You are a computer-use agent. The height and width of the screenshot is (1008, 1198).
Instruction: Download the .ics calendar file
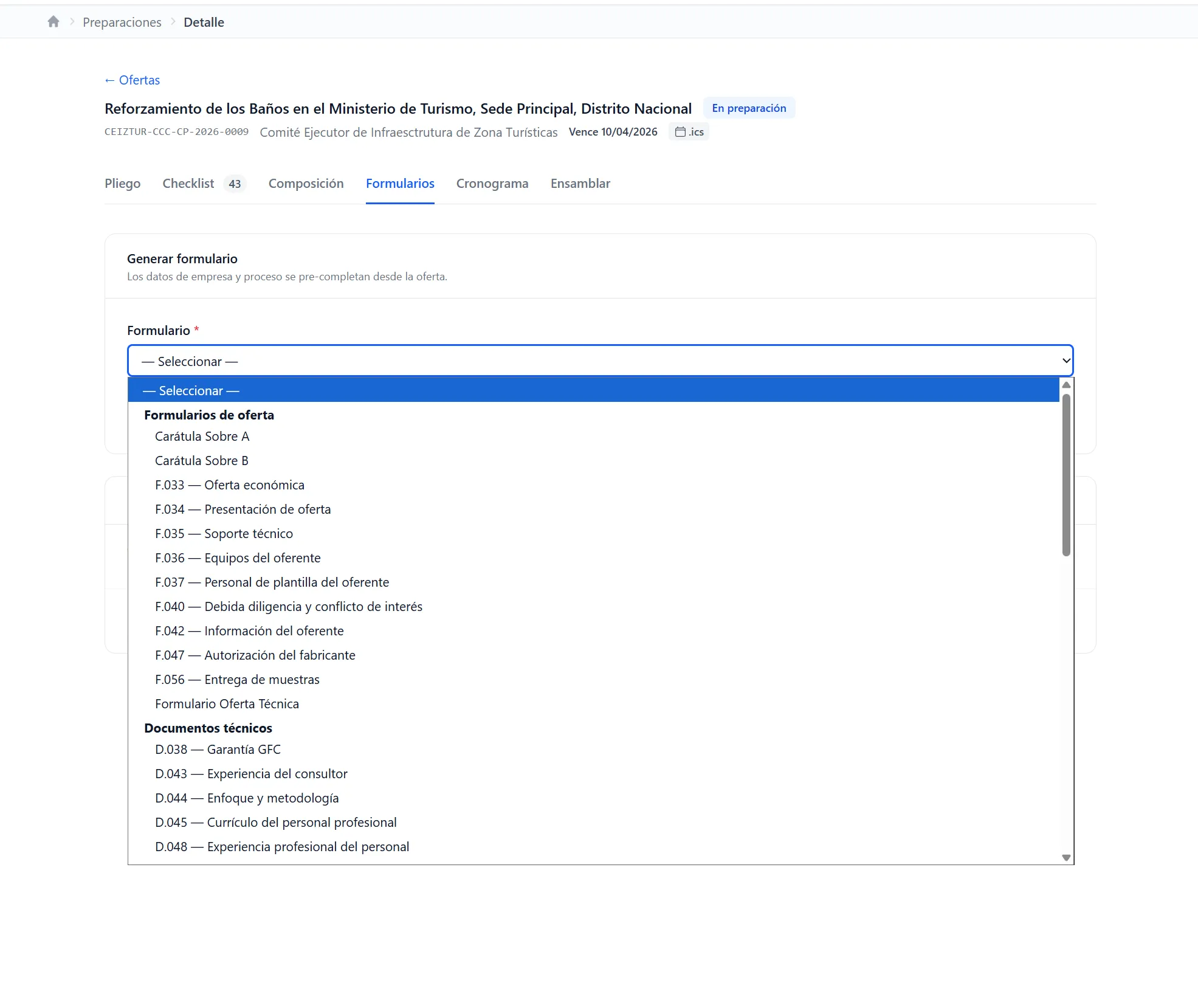[x=689, y=132]
